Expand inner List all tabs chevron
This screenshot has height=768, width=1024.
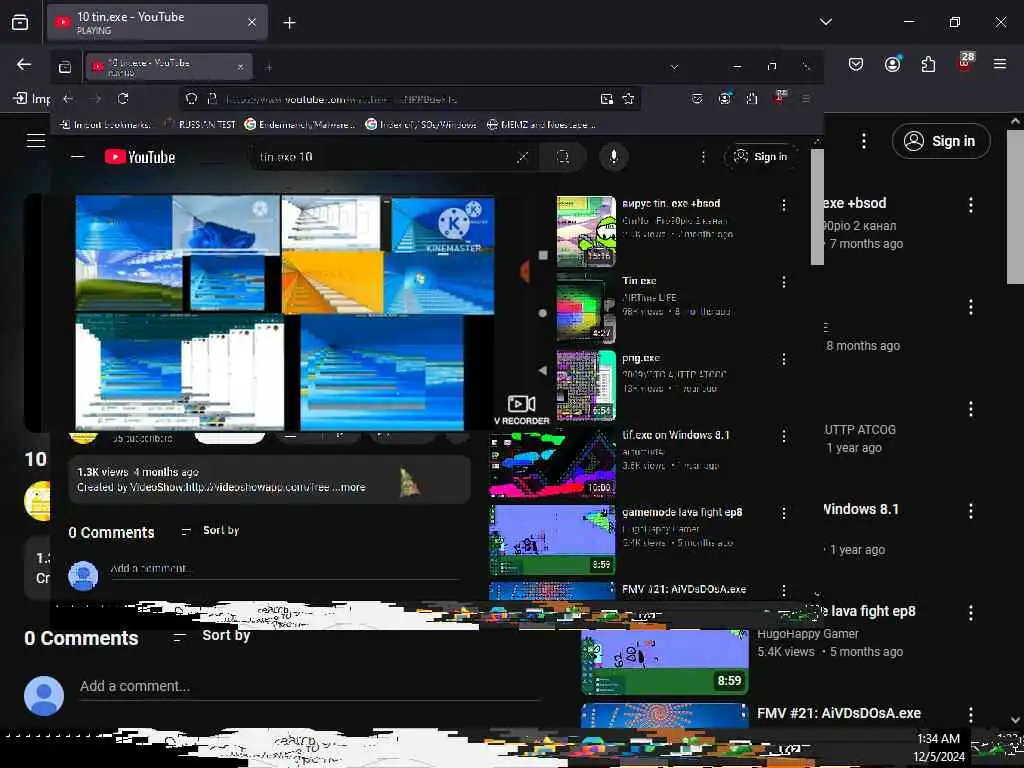(674, 67)
